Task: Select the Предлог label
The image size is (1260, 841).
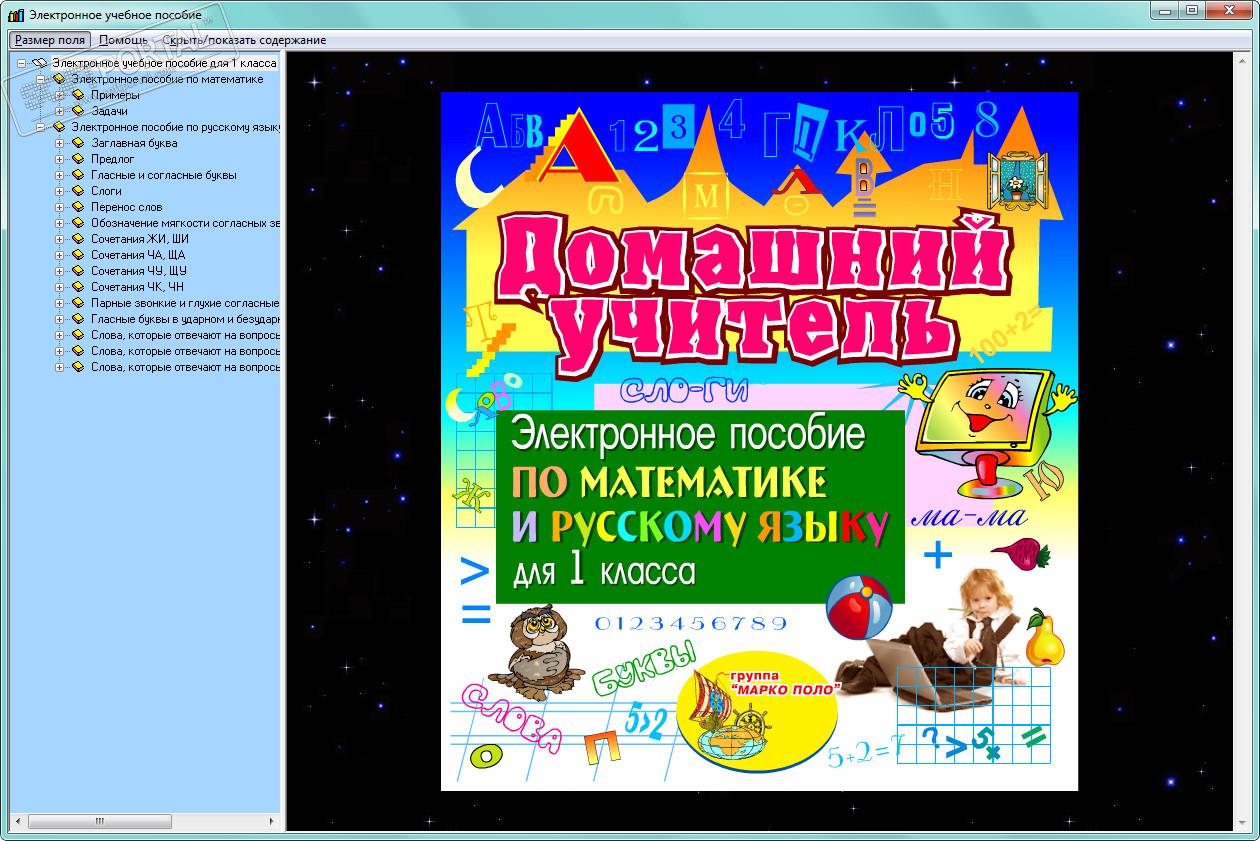Action: tap(112, 159)
